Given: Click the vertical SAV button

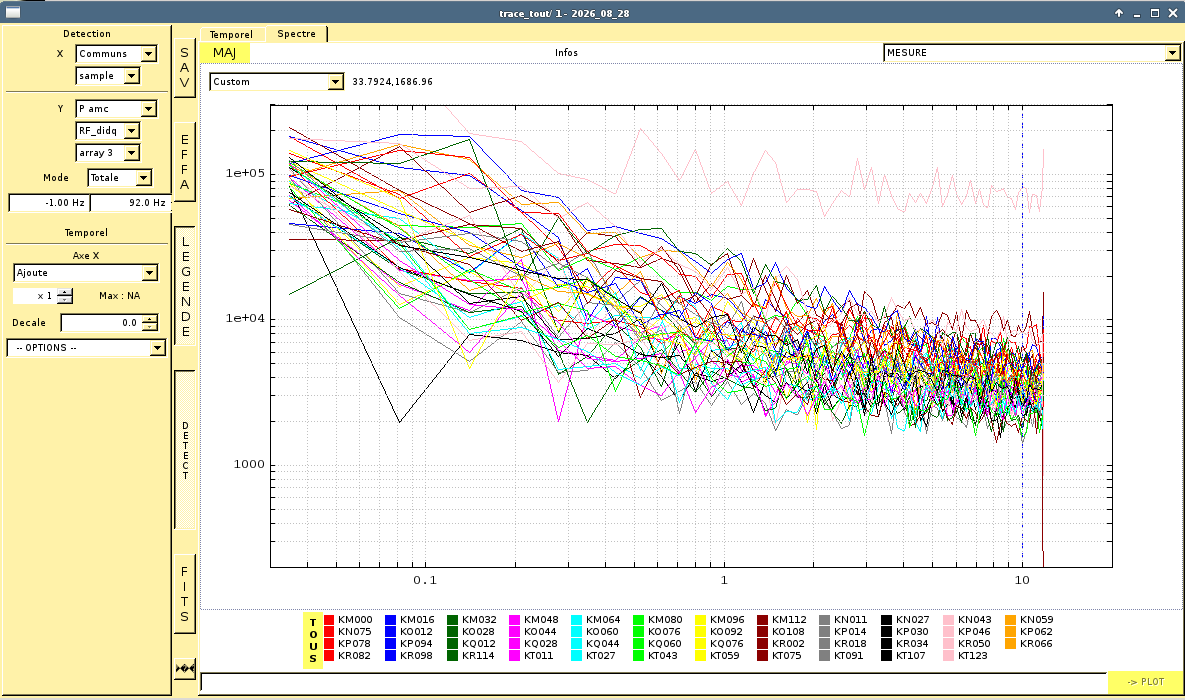Looking at the screenshot, I should tap(184, 68).
